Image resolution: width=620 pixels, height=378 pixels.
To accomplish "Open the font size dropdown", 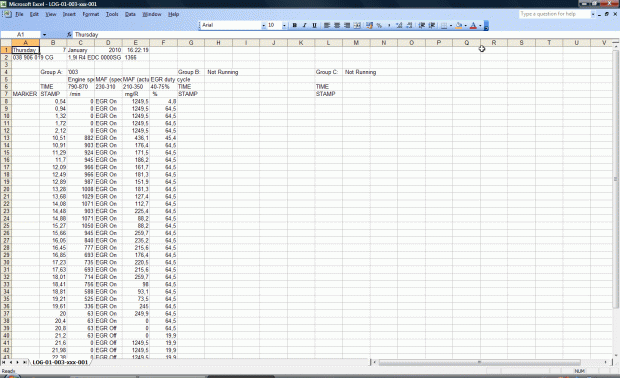I will click(284, 25).
